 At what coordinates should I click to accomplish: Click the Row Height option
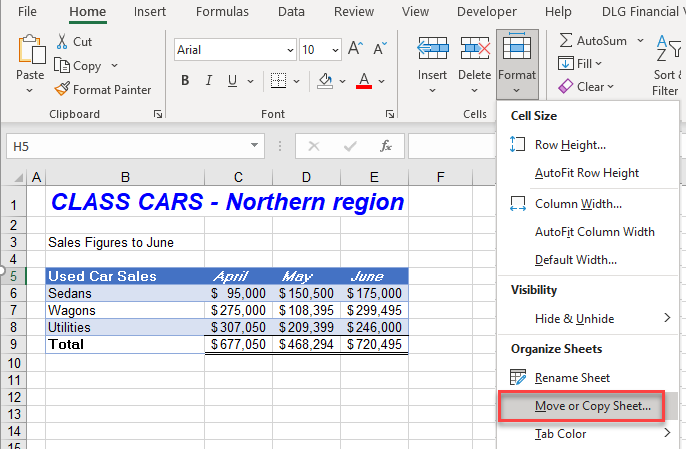coord(570,144)
